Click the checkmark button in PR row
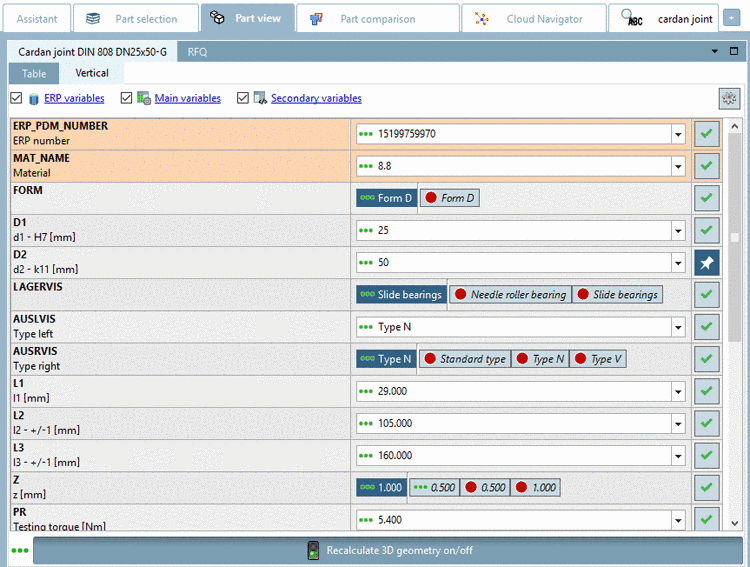750x567 pixels. 706,519
